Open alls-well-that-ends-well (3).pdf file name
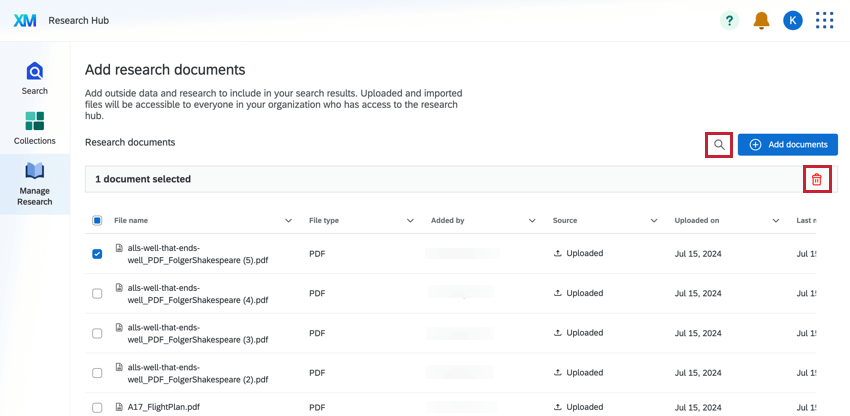 coord(198,333)
